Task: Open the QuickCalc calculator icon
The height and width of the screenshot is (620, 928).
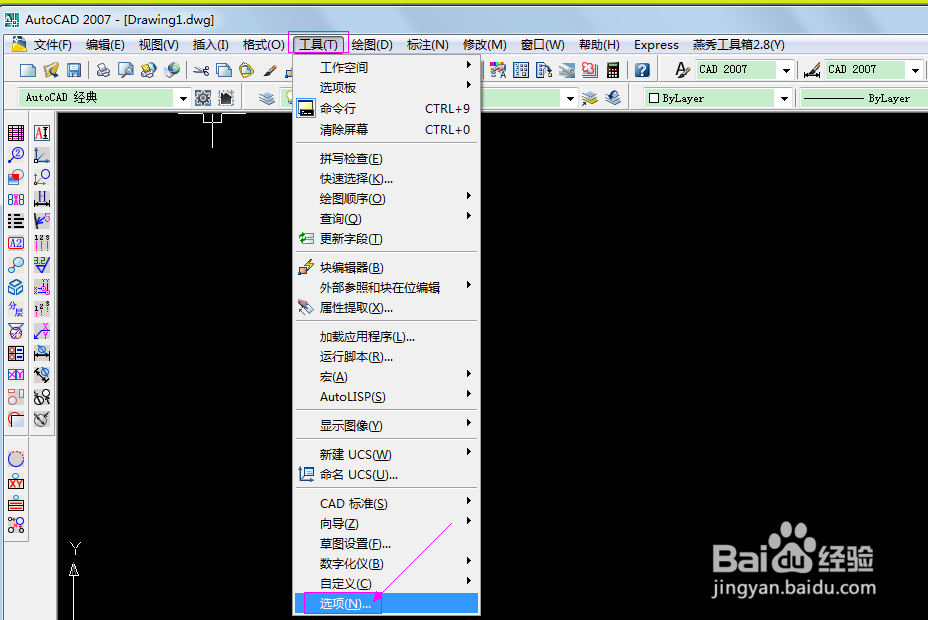Action: point(613,70)
